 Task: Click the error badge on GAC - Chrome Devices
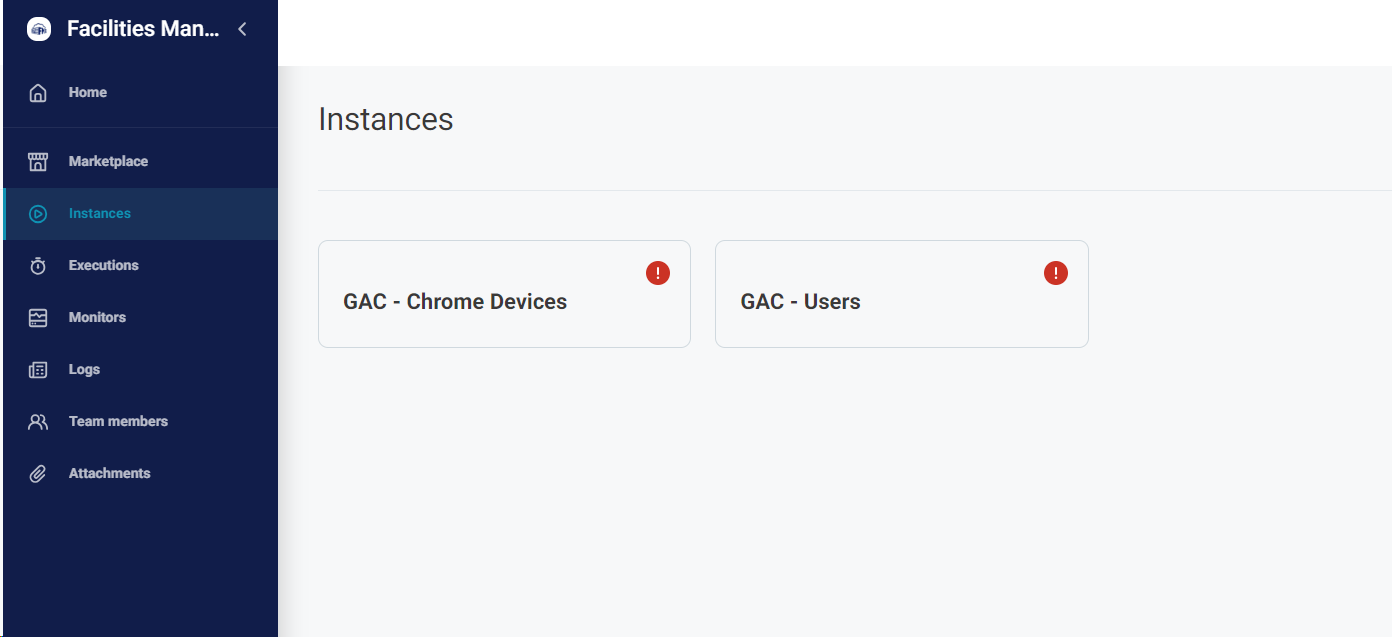tap(657, 272)
